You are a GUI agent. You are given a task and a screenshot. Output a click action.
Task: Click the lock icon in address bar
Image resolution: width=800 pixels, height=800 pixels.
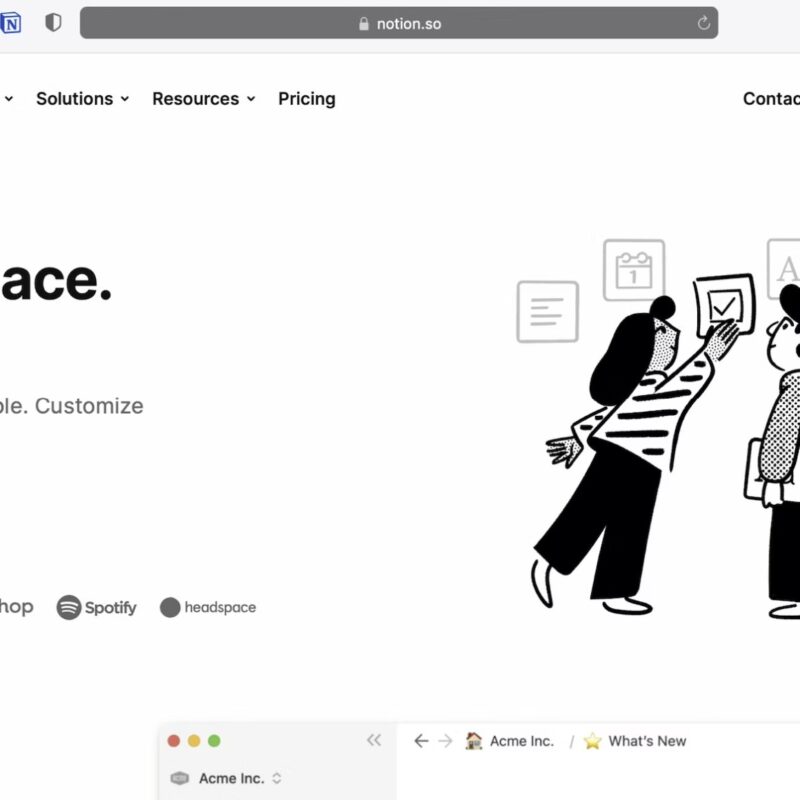click(364, 23)
